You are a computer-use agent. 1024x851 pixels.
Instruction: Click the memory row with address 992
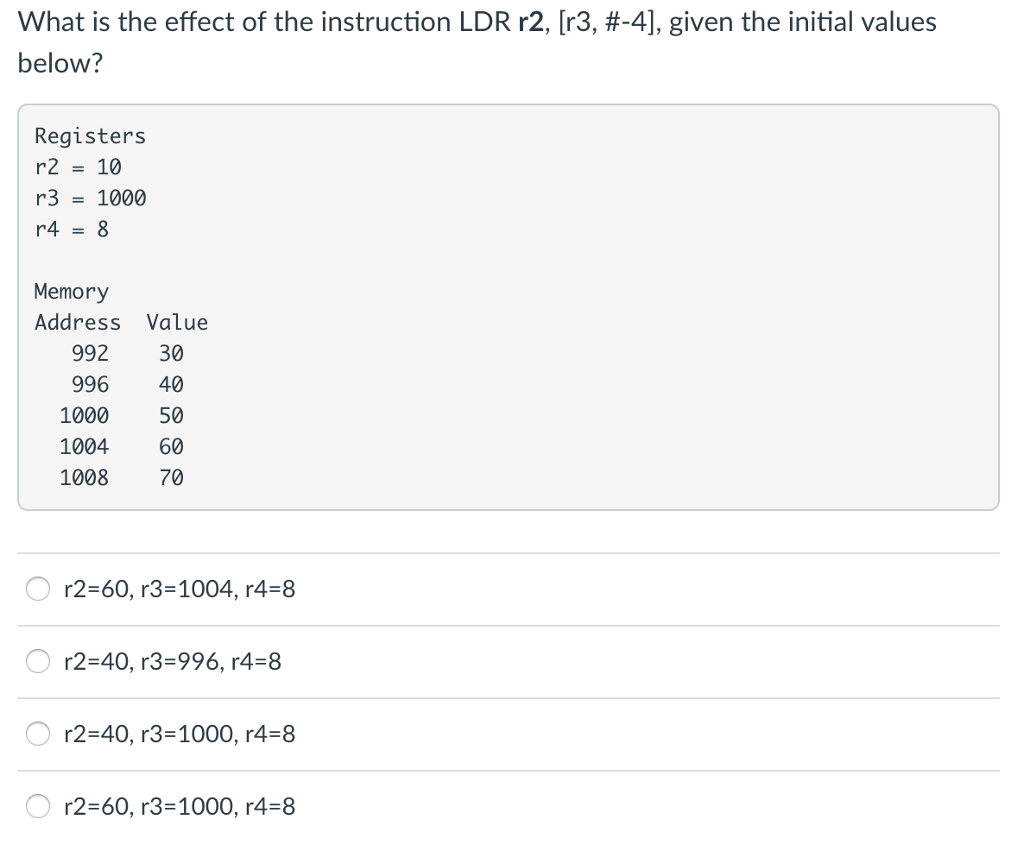tap(130, 353)
